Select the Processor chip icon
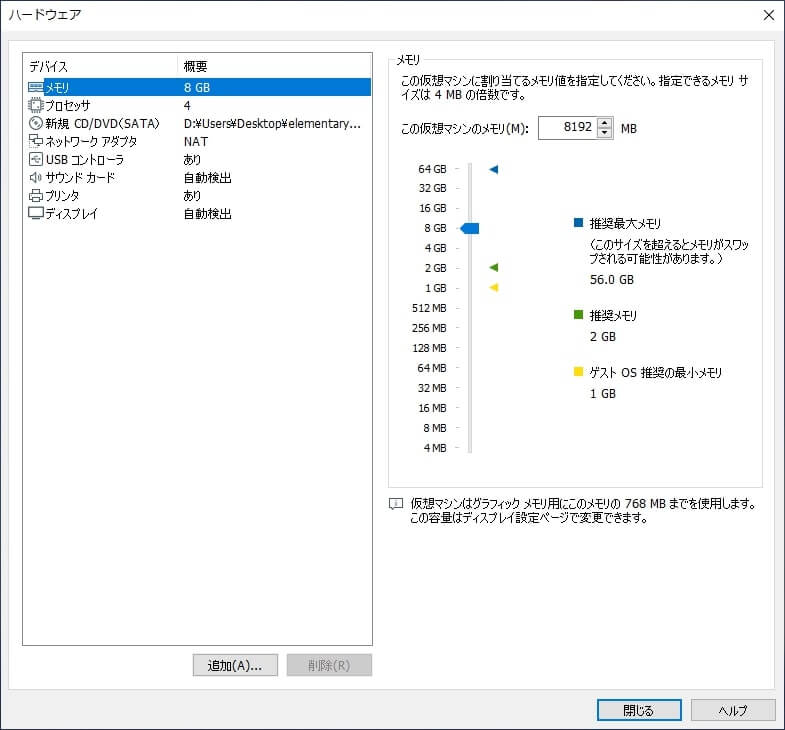This screenshot has height=730, width=785. (36, 106)
